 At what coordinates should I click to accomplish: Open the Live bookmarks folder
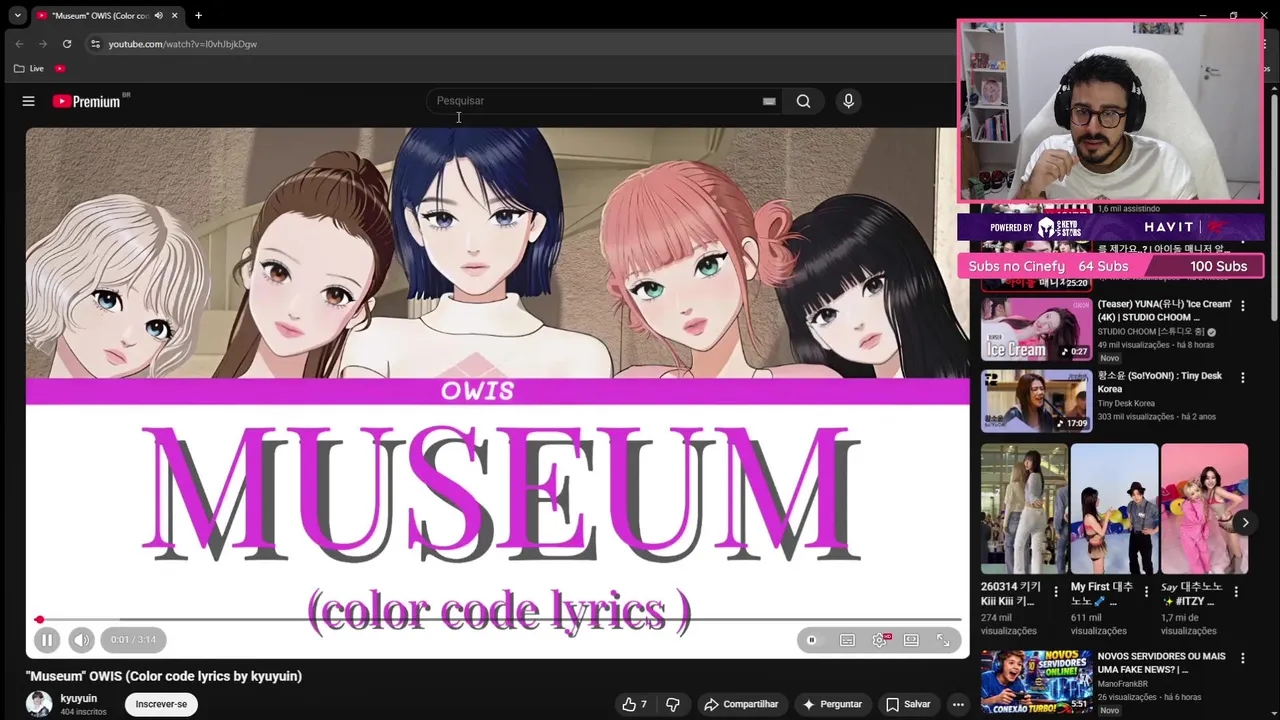click(x=29, y=68)
